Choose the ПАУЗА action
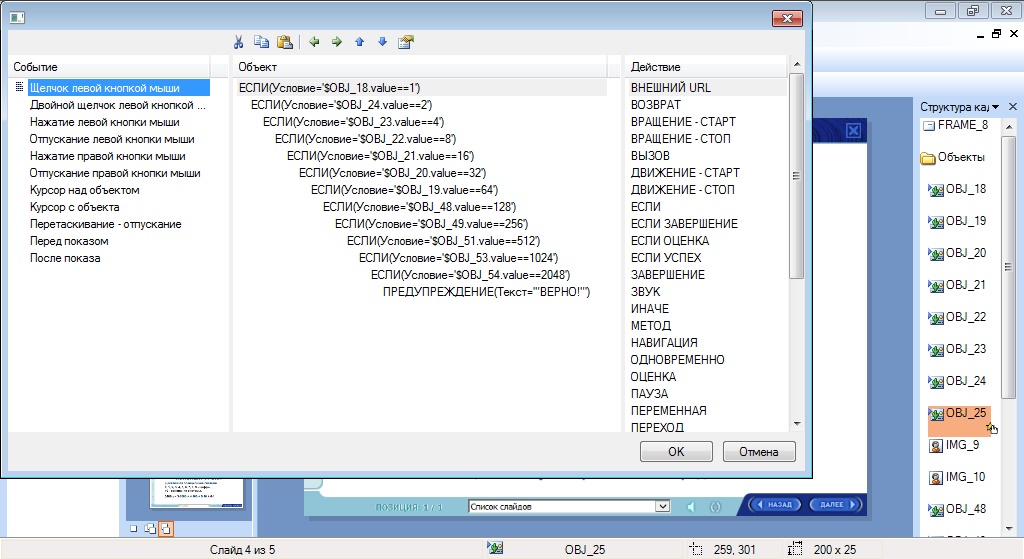Viewport: 1024px width, 559px height. pyautogui.click(x=649, y=393)
